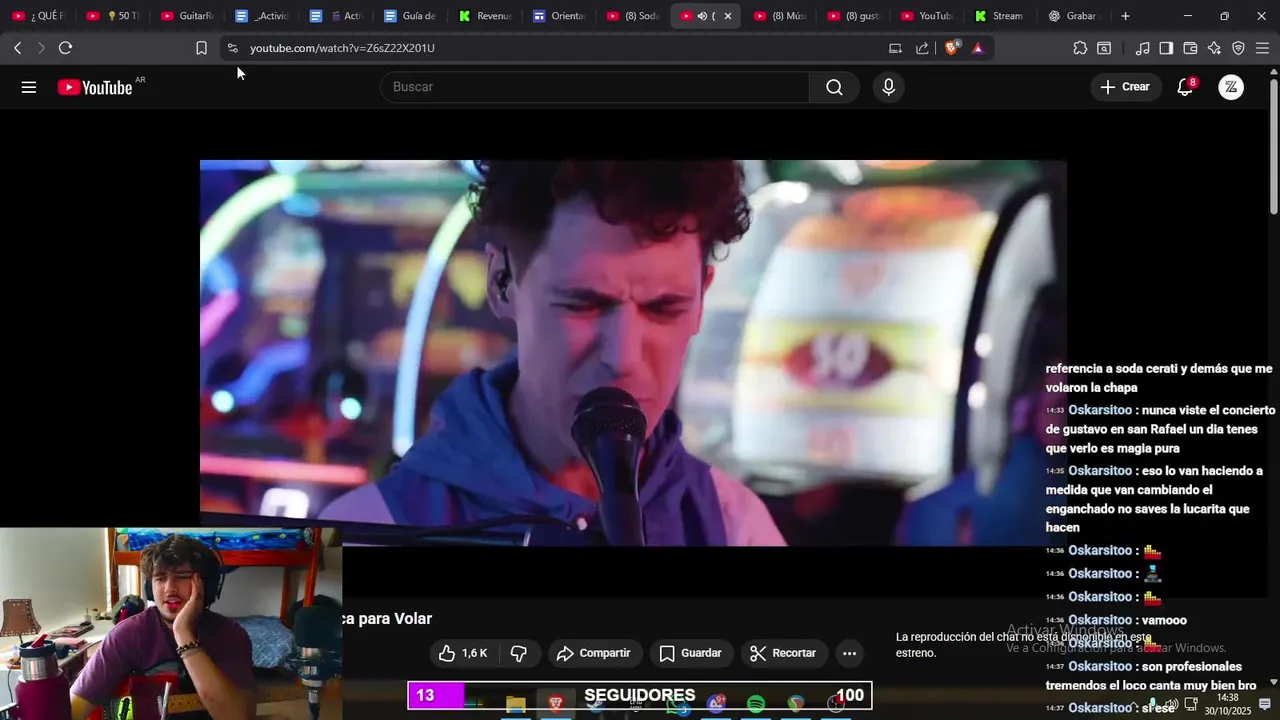Open the Brave playlist music icon

point(1143,48)
